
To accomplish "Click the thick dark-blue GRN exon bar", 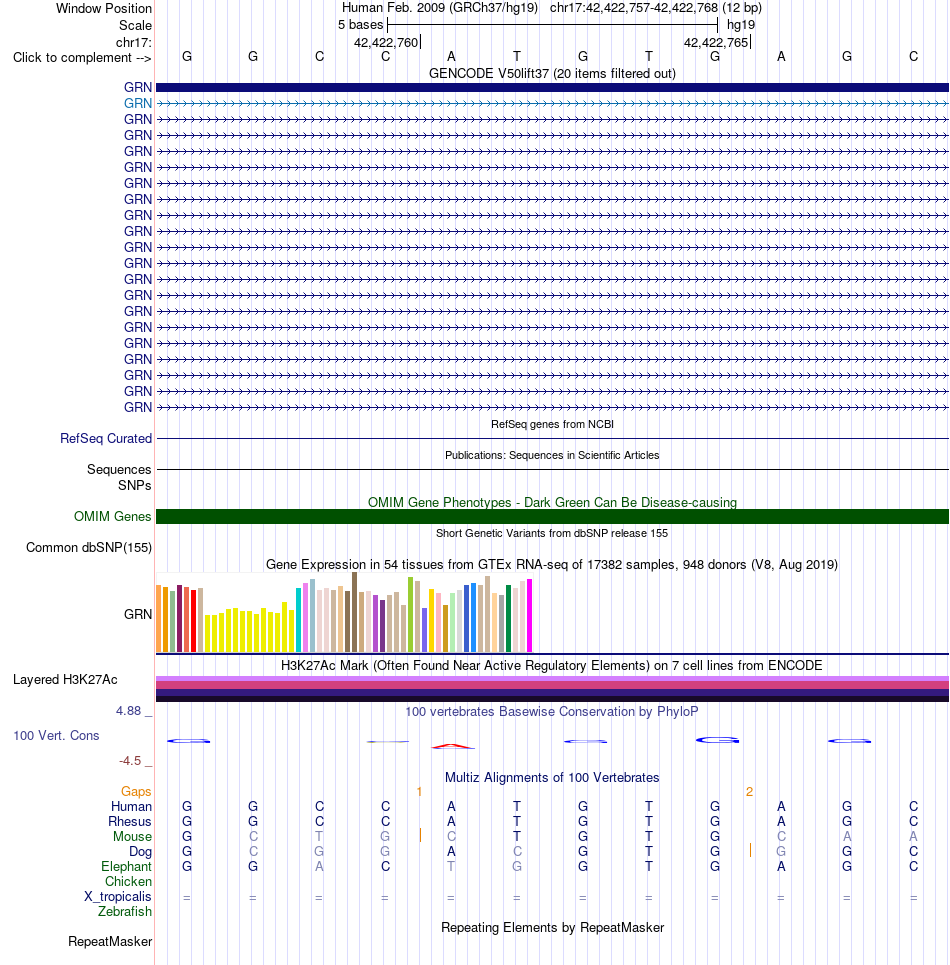I will (x=552, y=87).
